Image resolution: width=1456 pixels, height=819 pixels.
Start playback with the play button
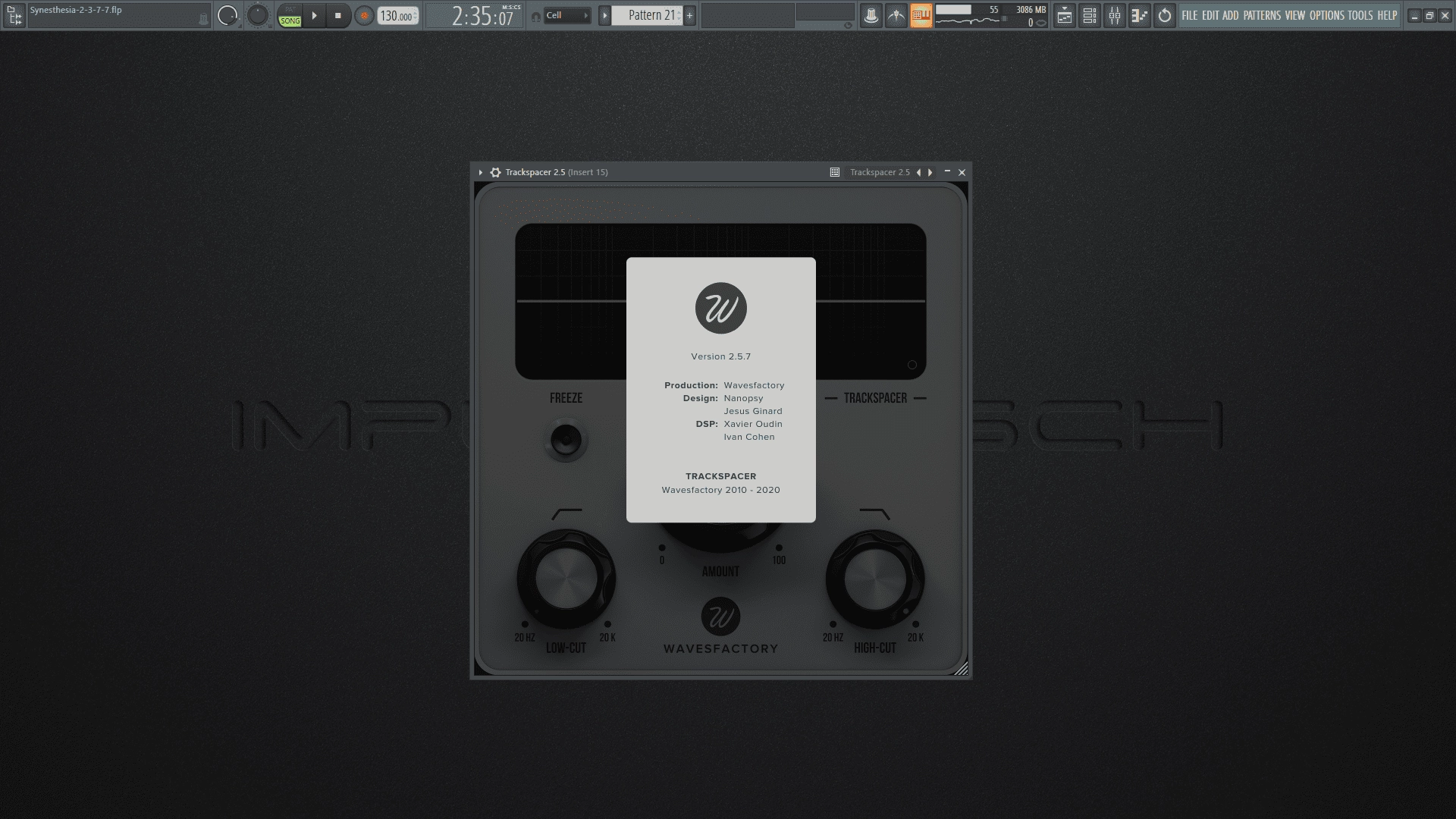pos(314,15)
